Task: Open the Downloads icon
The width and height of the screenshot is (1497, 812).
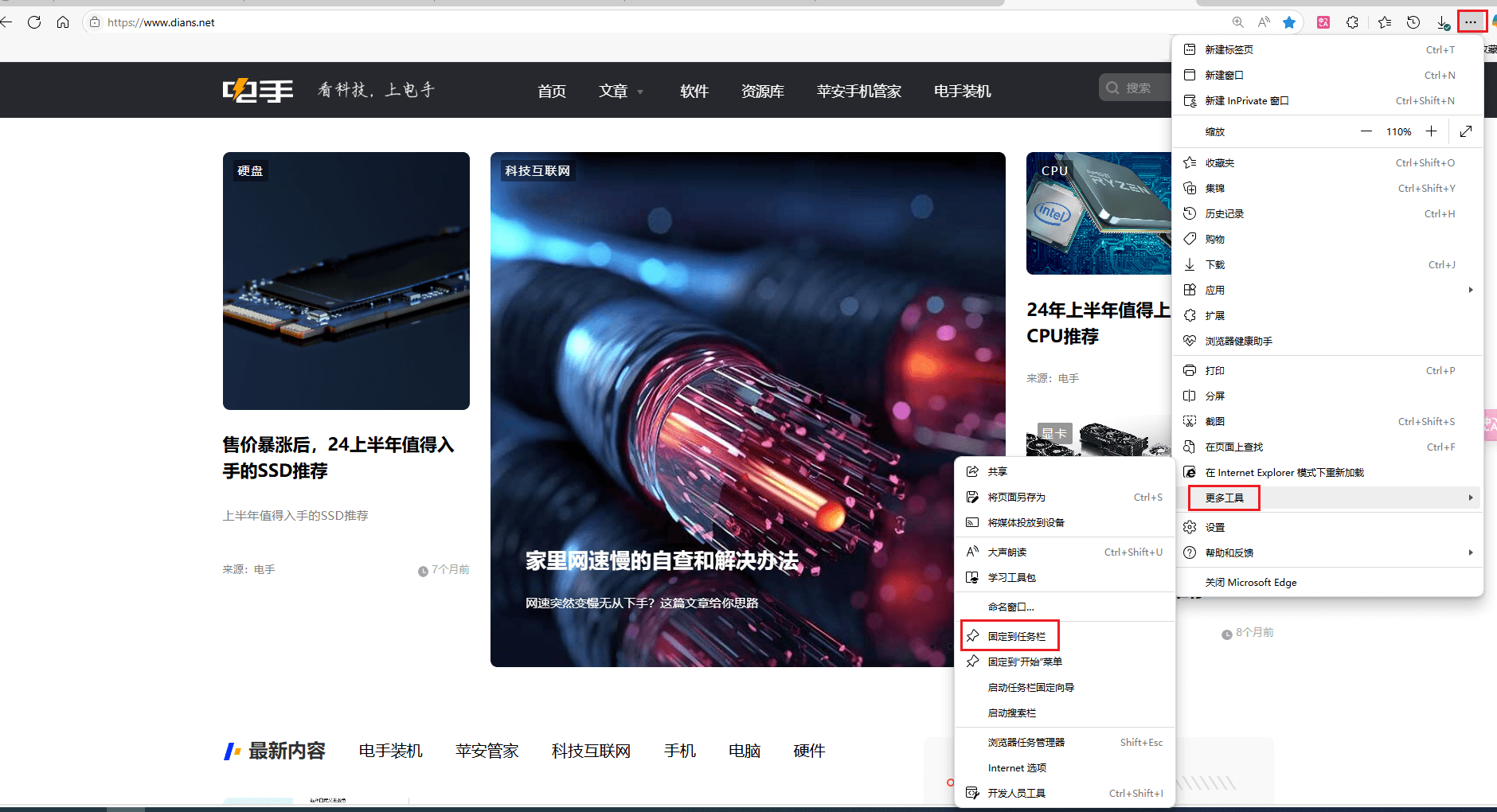Action: coord(1443,21)
